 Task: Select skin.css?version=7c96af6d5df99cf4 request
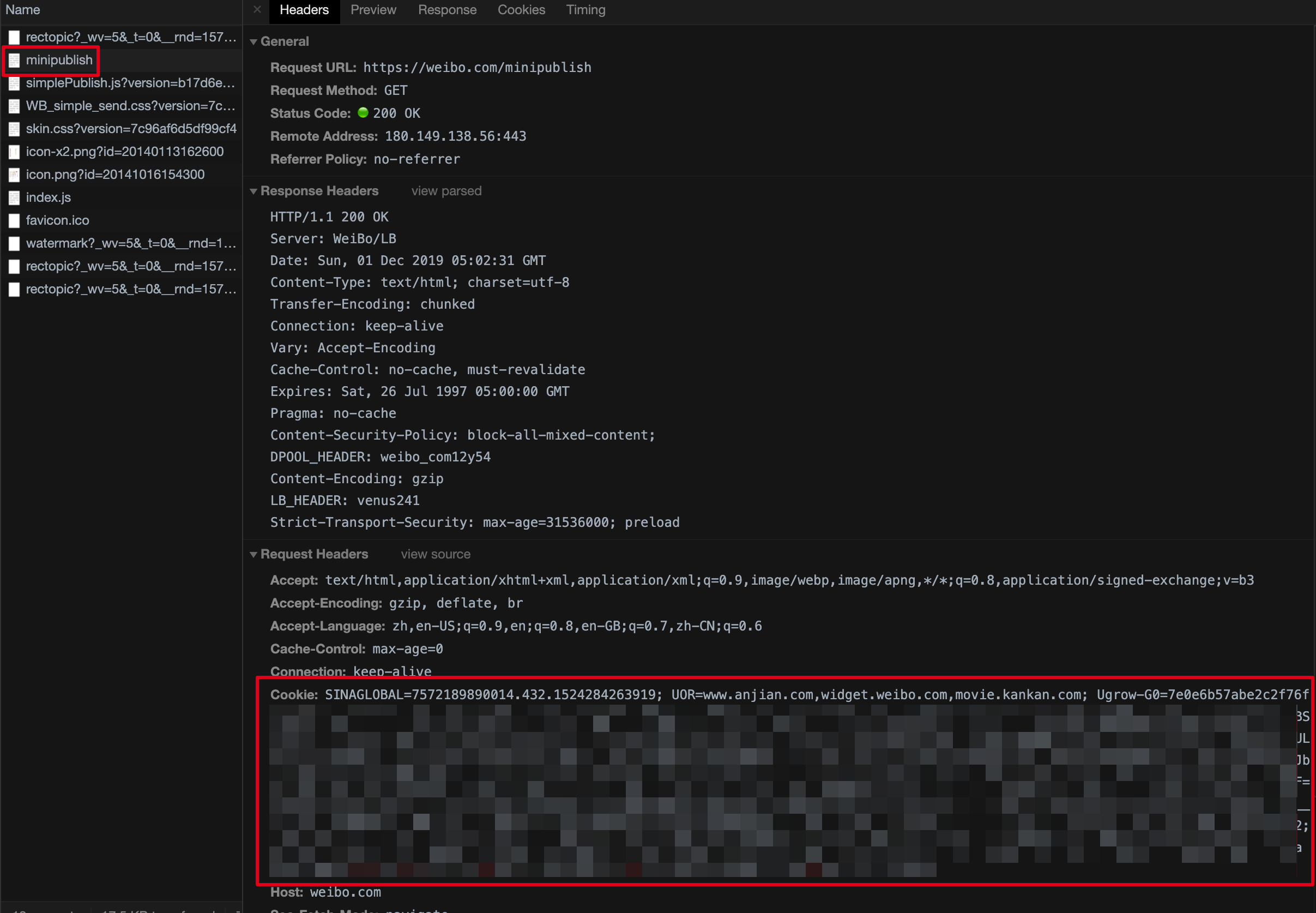click(x=121, y=129)
